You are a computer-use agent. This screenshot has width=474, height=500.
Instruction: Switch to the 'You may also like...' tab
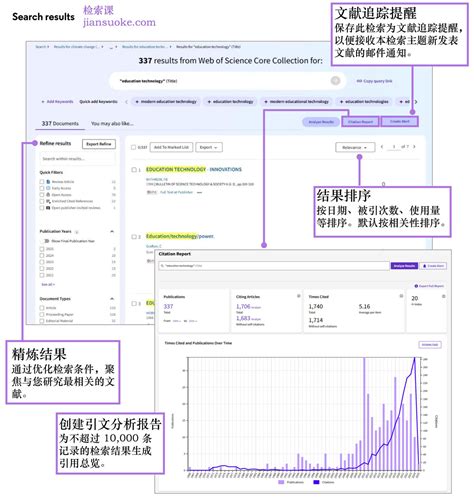pyautogui.click(x=112, y=123)
